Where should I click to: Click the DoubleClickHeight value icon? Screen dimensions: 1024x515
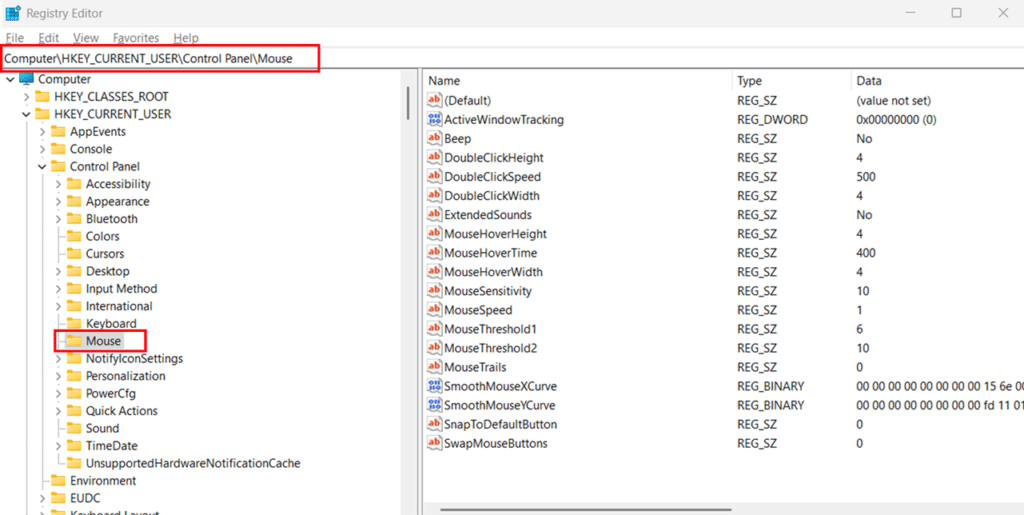point(434,157)
